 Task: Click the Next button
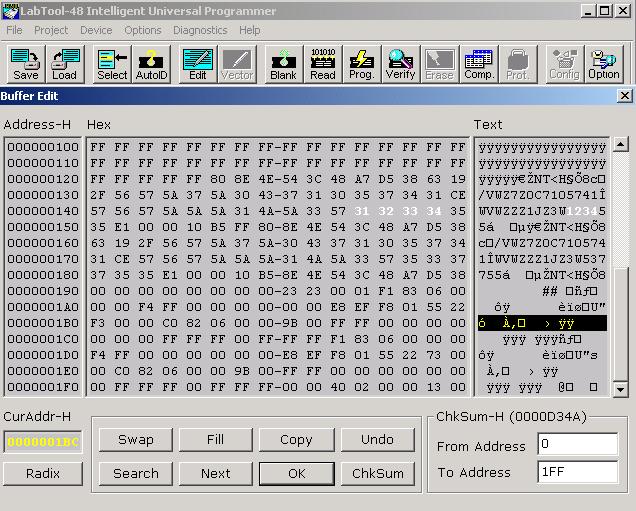(x=215, y=473)
